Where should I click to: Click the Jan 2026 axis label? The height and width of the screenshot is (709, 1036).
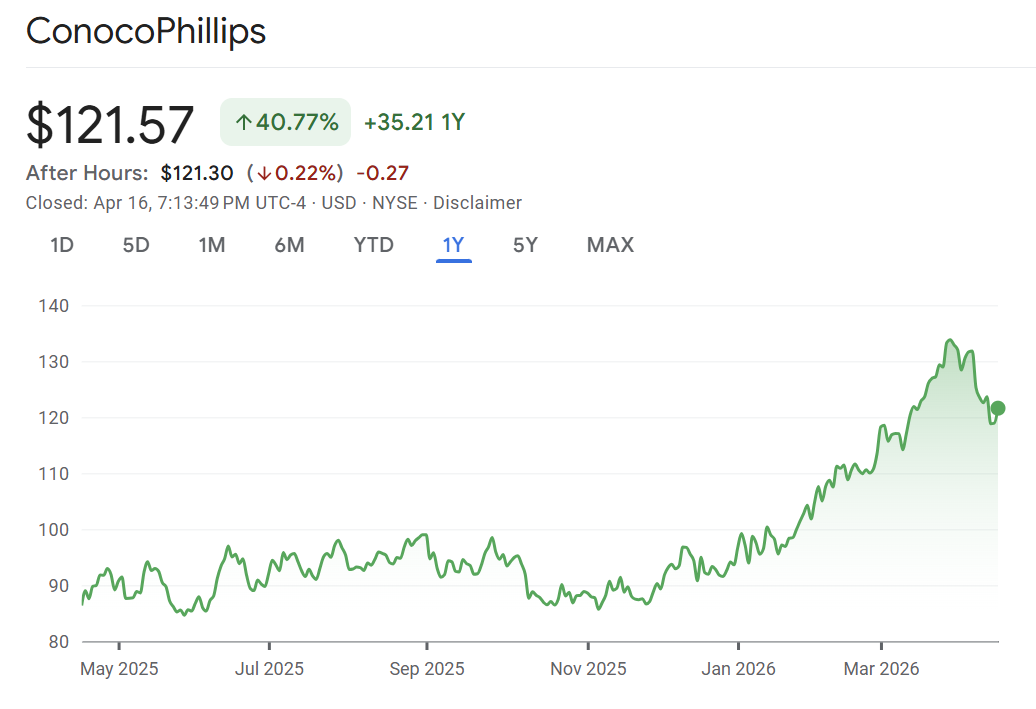tap(738, 669)
